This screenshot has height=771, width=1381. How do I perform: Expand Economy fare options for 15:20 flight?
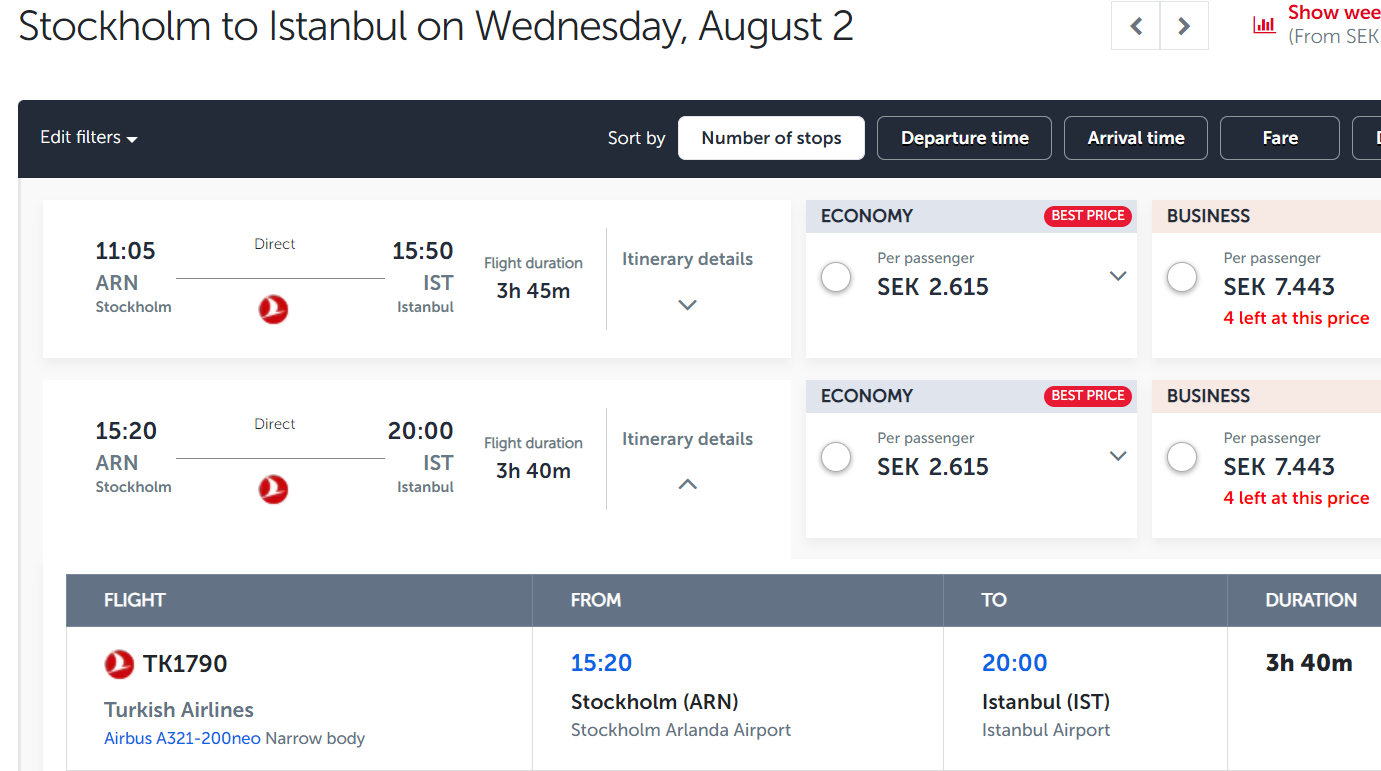click(x=1118, y=456)
